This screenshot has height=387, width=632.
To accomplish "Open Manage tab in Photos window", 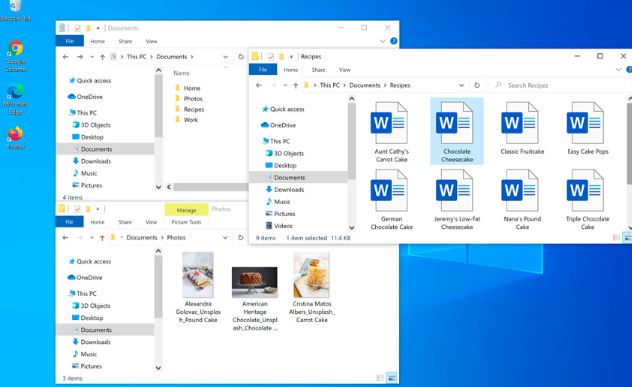I will pyautogui.click(x=186, y=210).
